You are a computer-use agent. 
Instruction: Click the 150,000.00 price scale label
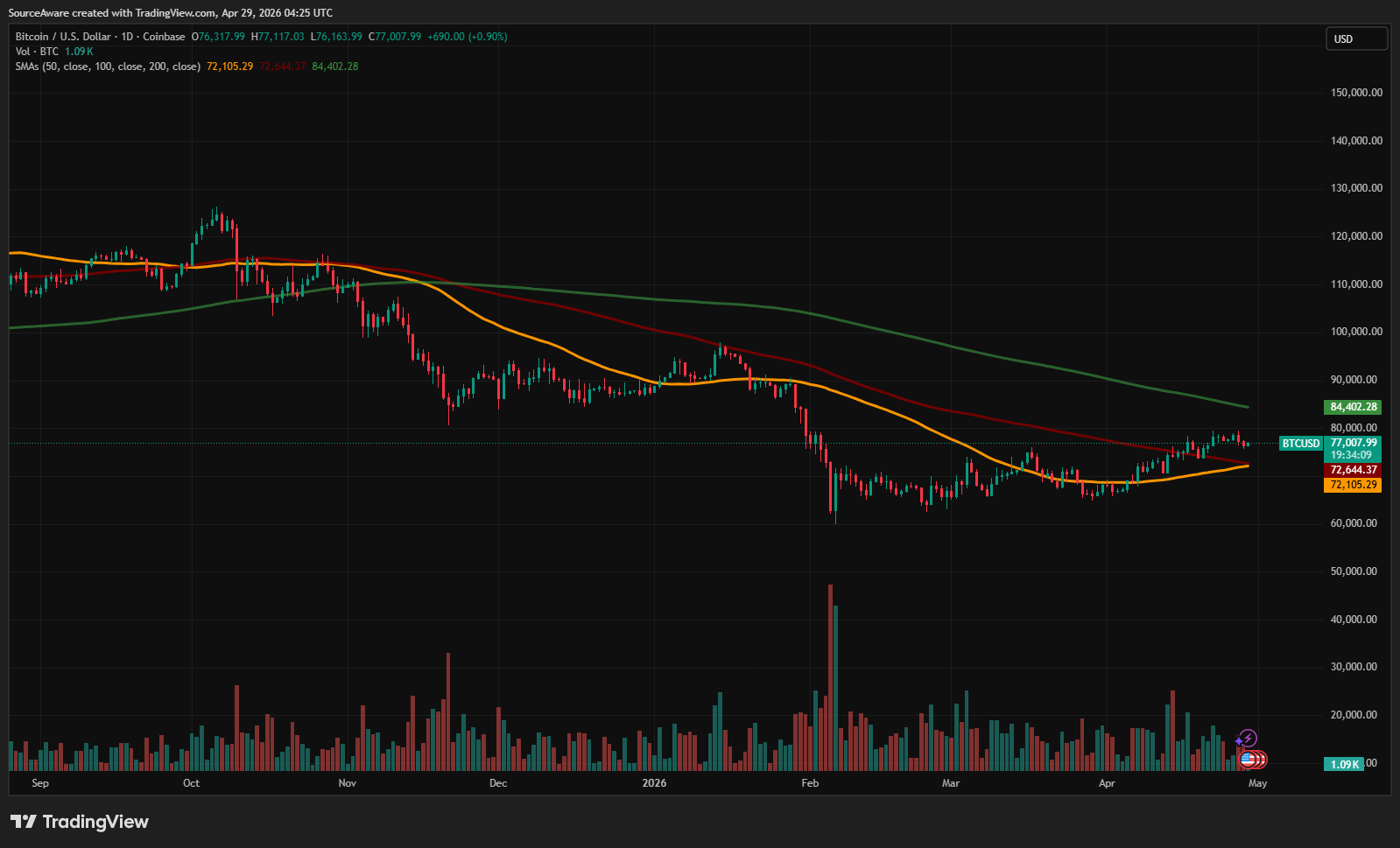click(1356, 93)
